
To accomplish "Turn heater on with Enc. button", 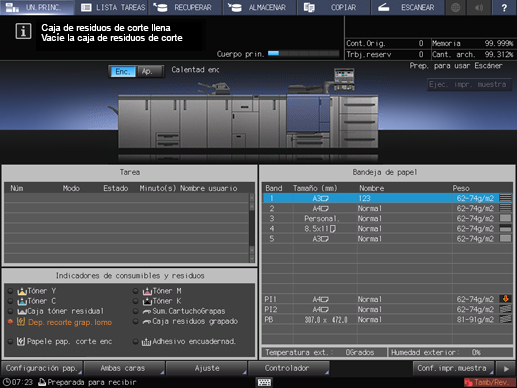I will 123,71.
